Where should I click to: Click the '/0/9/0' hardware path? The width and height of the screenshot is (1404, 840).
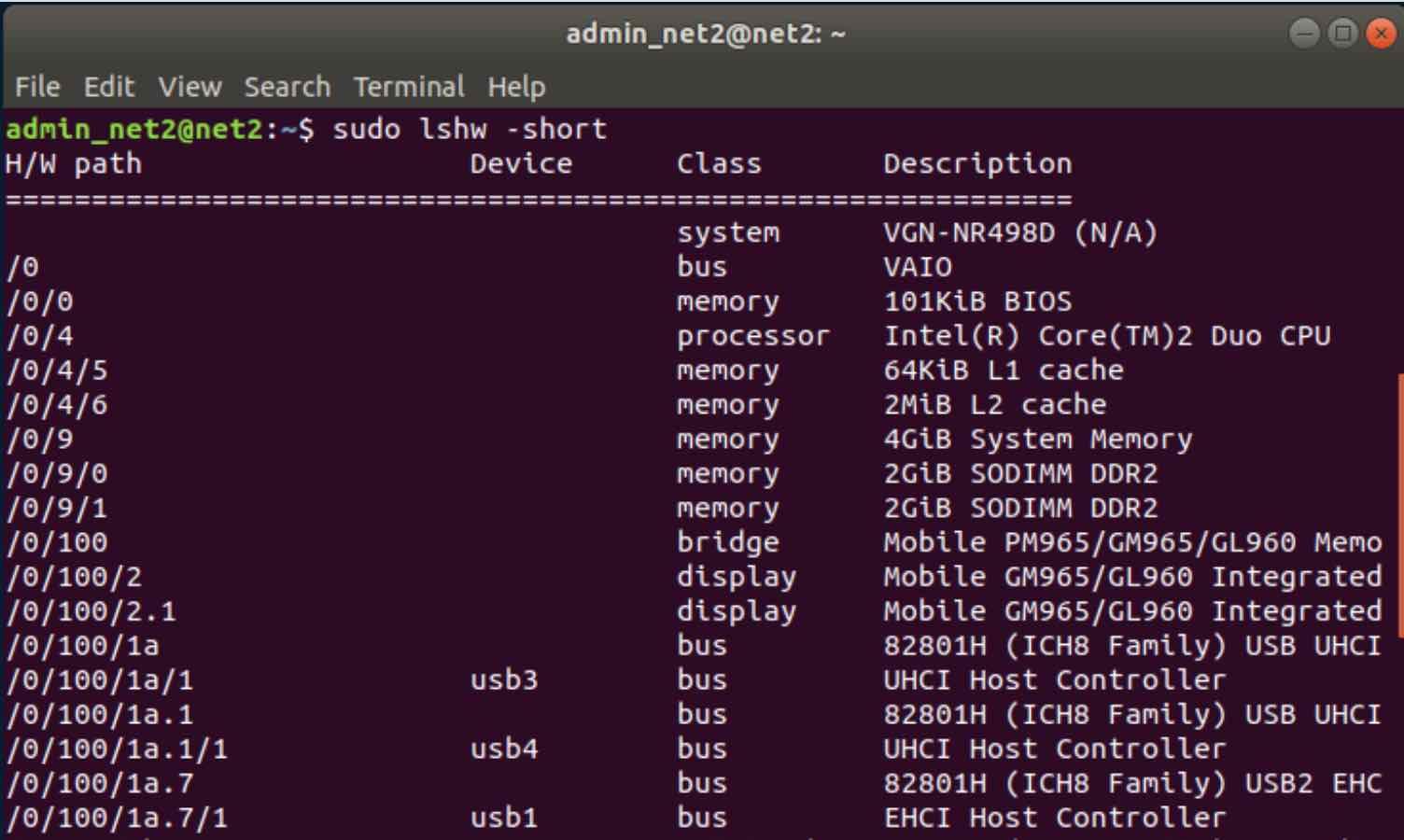coord(57,474)
